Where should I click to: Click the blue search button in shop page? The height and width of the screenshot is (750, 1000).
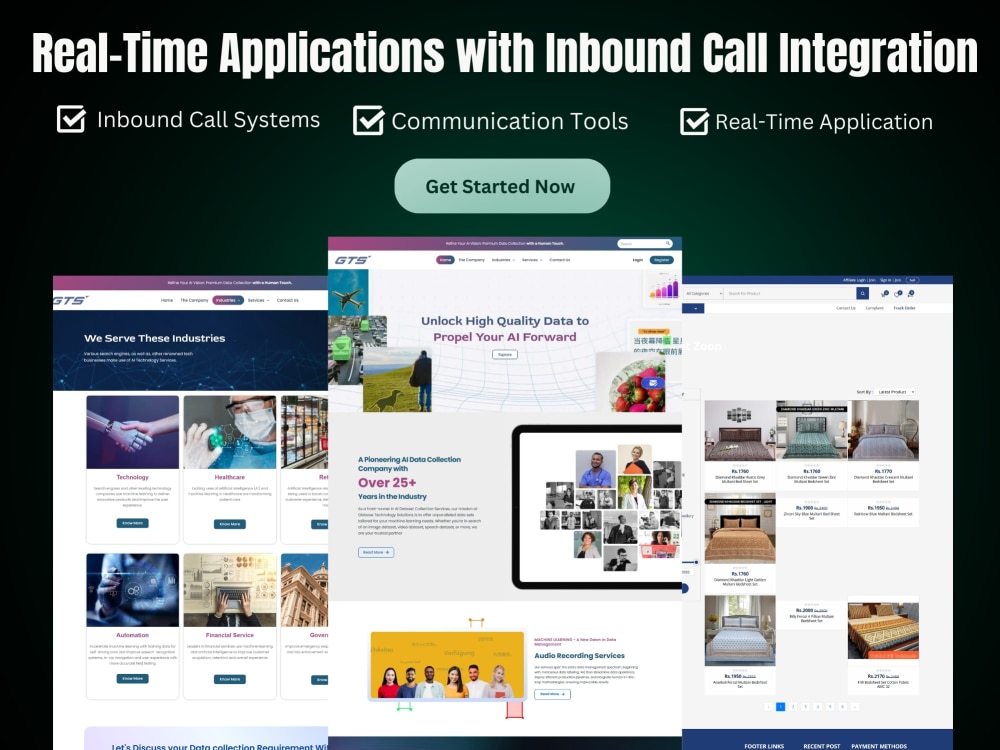[862, 293]
